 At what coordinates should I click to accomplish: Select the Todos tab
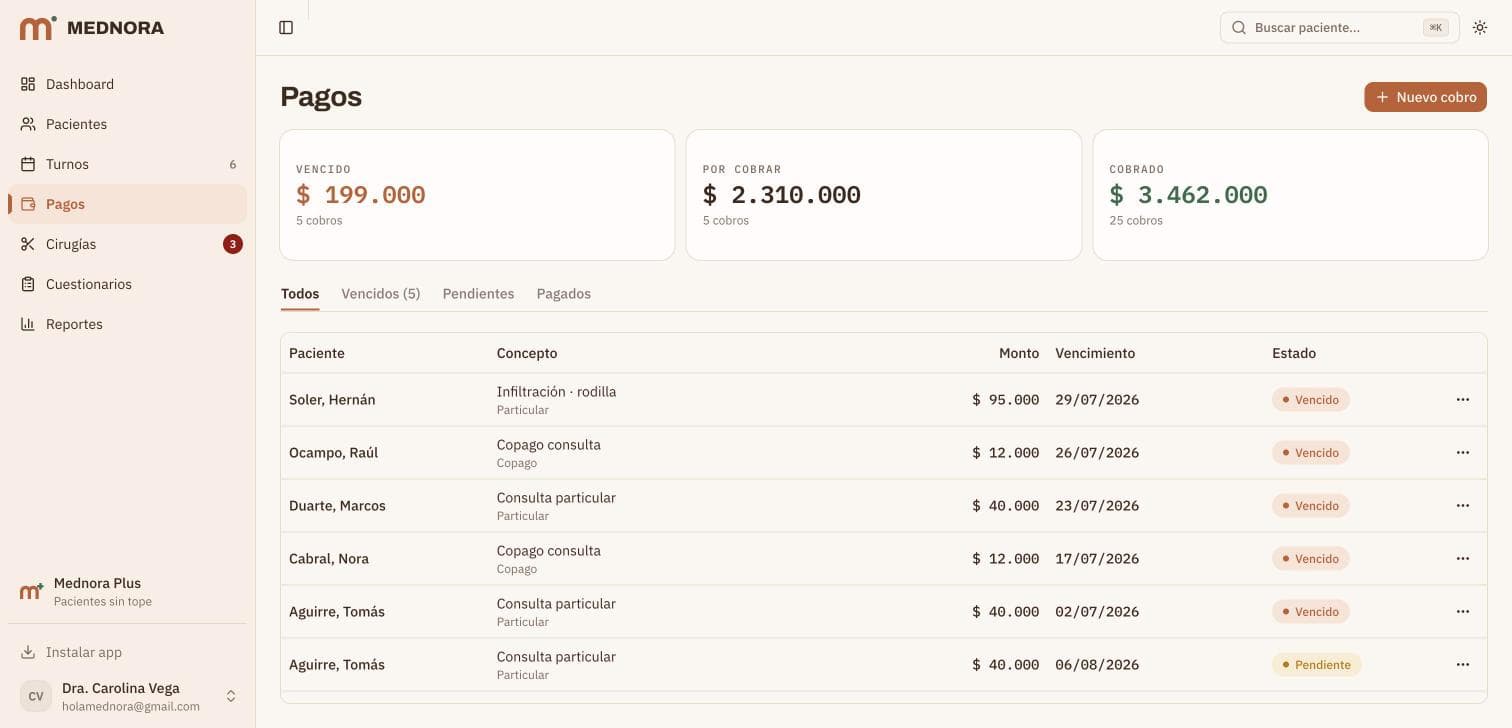(x=300, y=294)
